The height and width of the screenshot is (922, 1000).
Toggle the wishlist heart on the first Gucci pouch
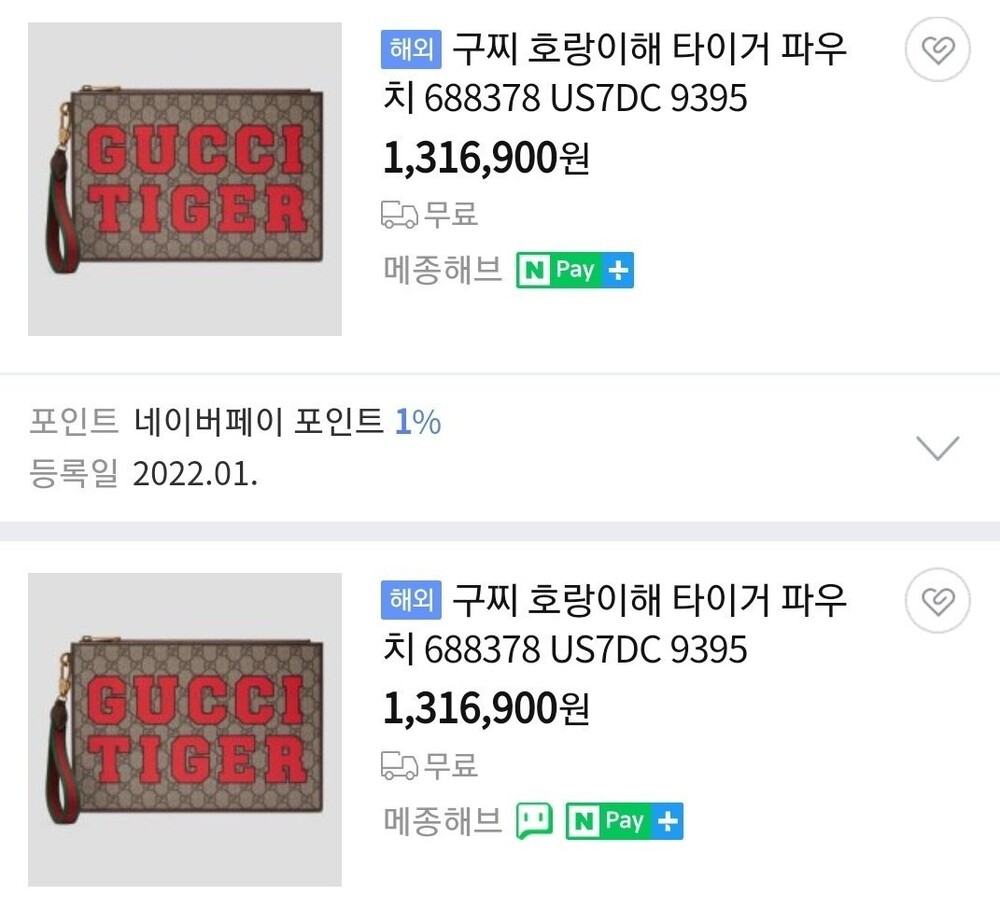click(937, 50)
